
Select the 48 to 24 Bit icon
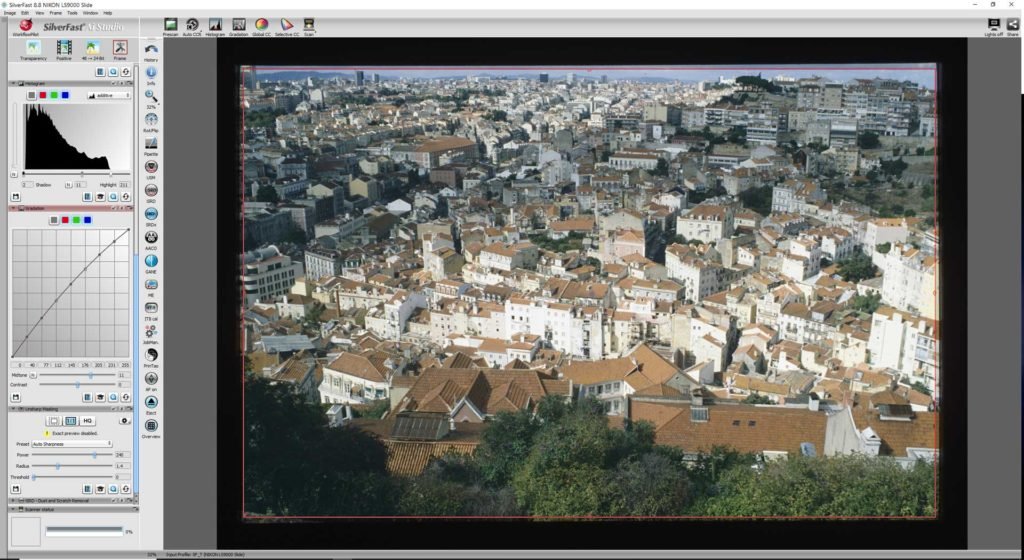click(93, 48)
